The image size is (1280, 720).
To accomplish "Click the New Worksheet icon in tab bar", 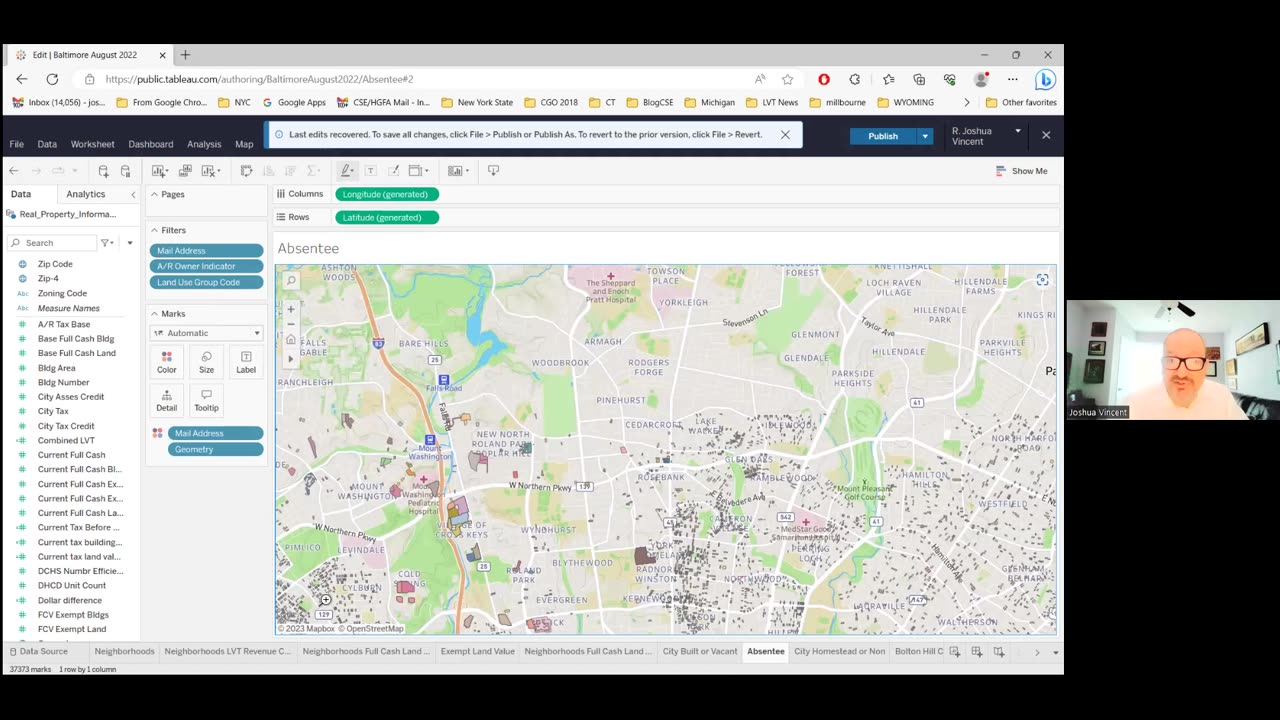I will point(955,652).
